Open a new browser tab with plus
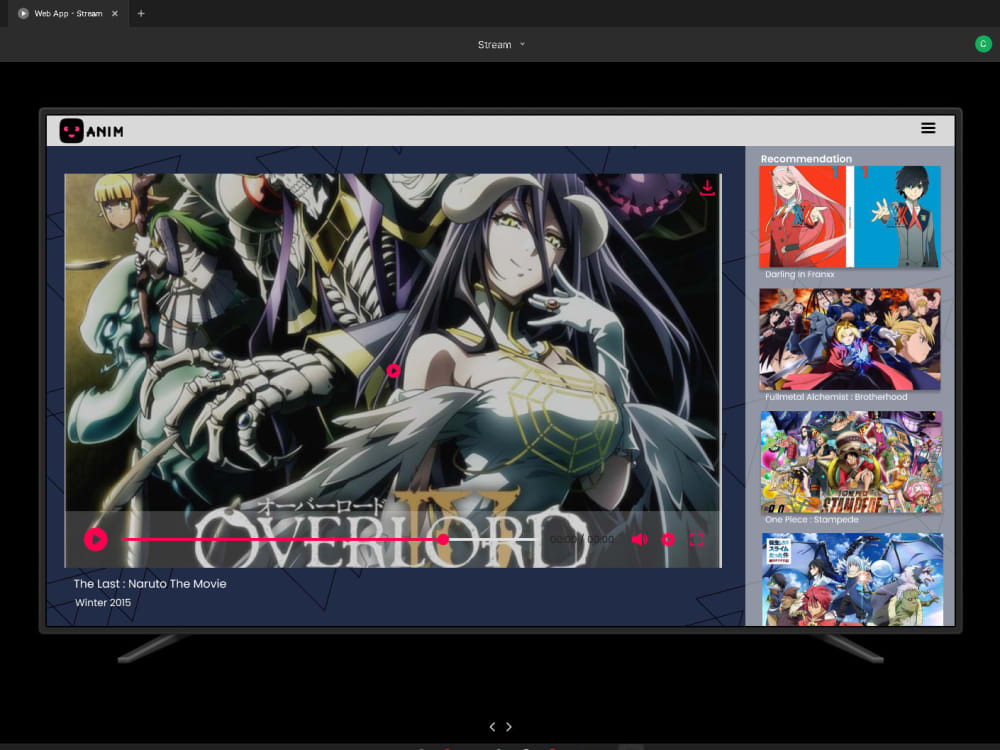The image size is (1000, 750). [141, 13]
